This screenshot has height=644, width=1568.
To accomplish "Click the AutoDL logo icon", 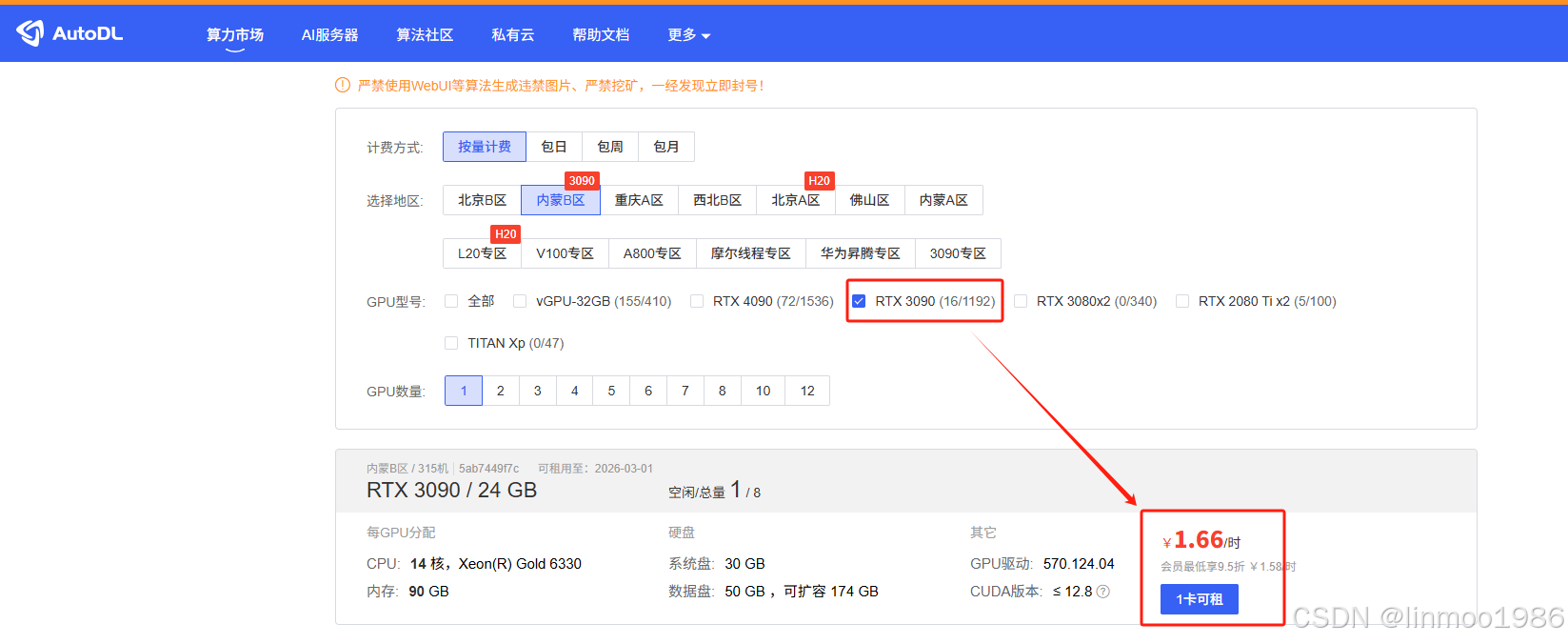I will pyautogui.click(x=30, y=33).
